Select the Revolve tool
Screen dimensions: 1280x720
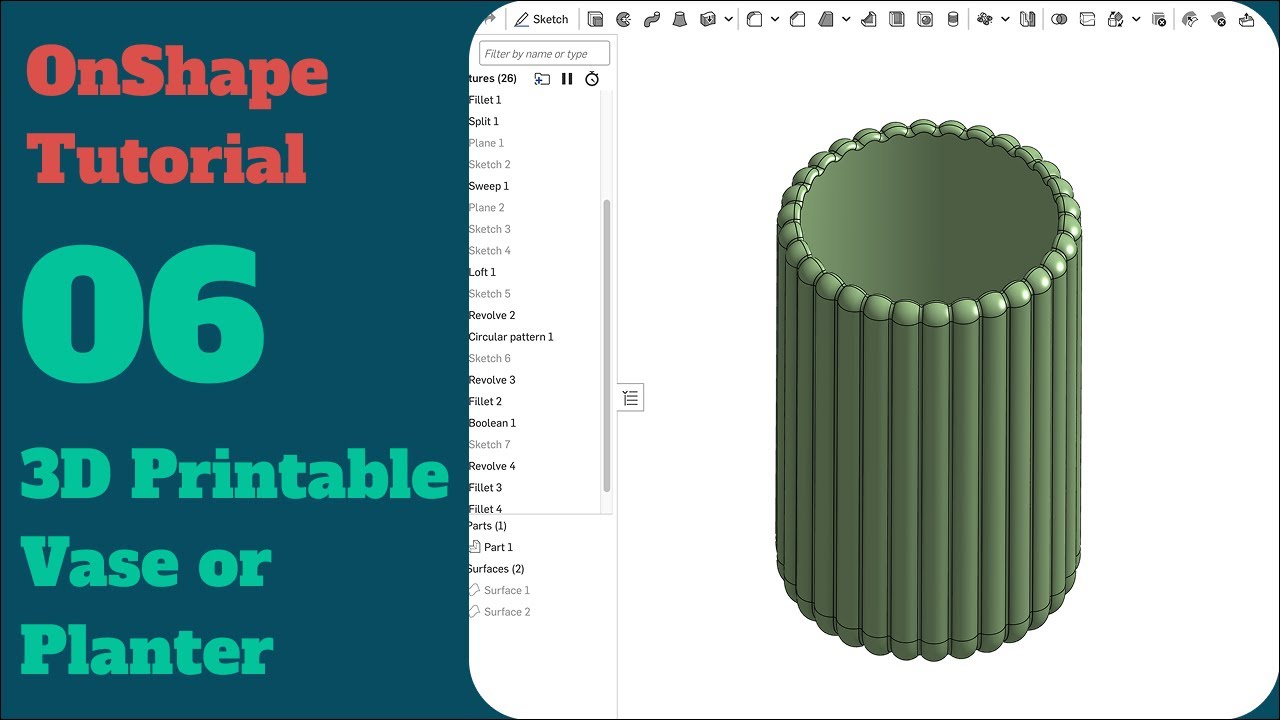pyautogui.click(x=624, y=19)
